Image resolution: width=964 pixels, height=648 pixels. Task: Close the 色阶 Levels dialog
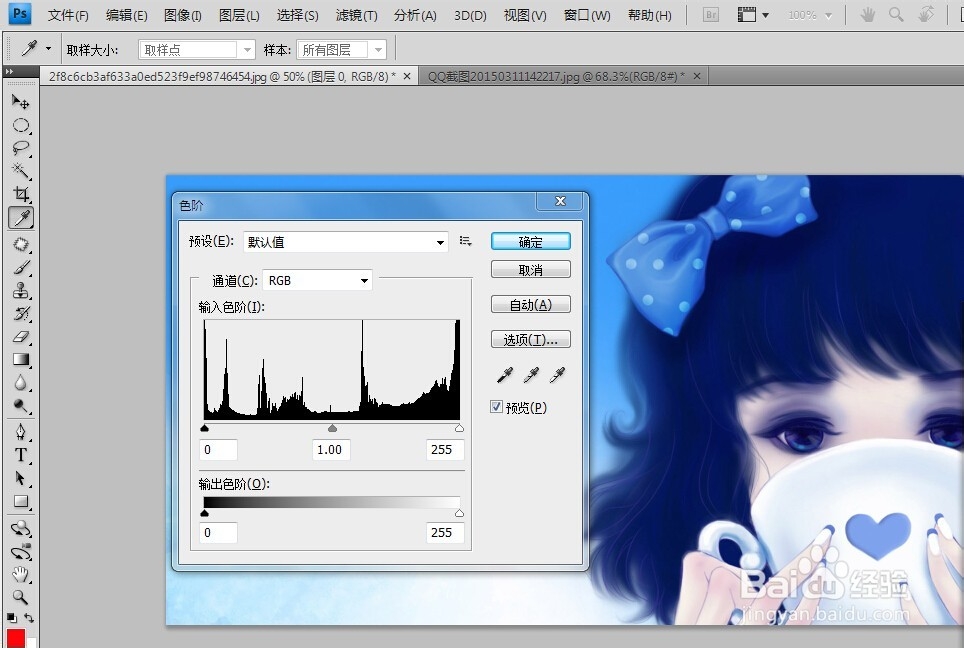(560, 201)
